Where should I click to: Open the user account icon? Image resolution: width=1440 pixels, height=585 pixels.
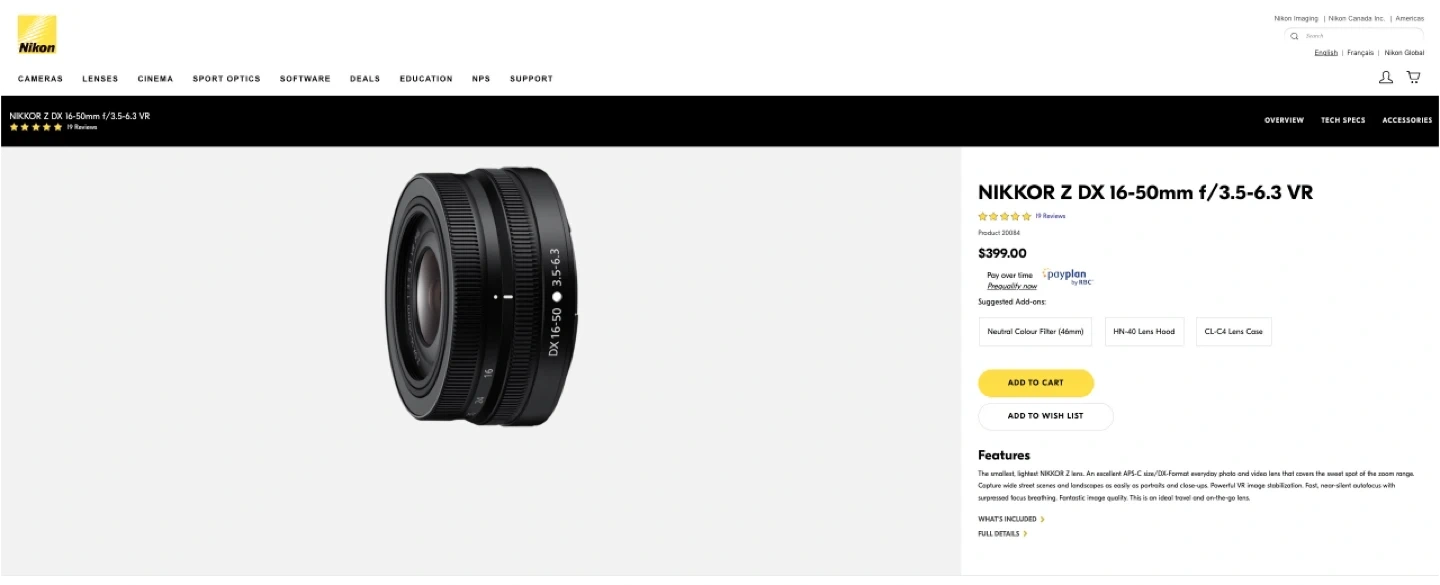pyautogui.click(x=1386, y=77)
